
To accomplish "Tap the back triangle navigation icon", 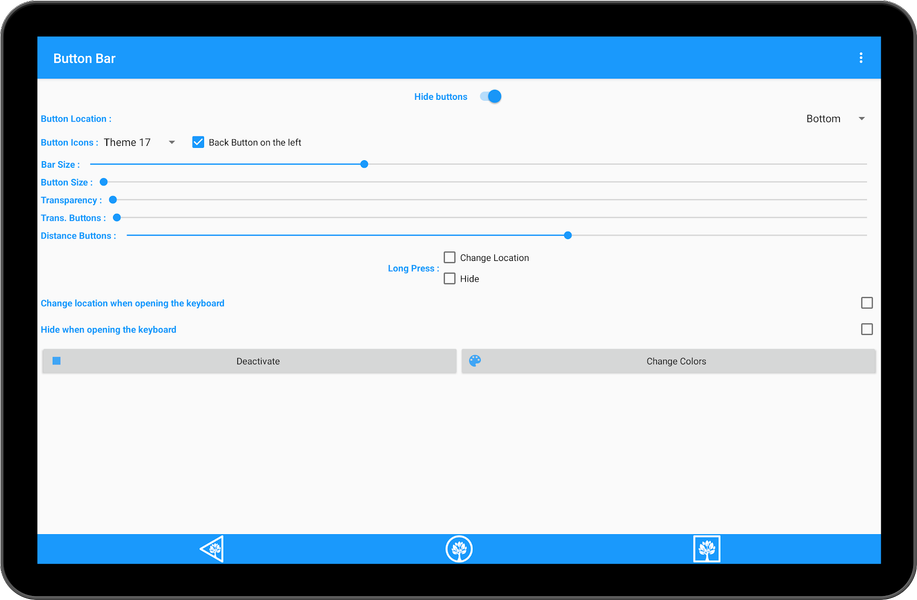I will coord(212,549).
